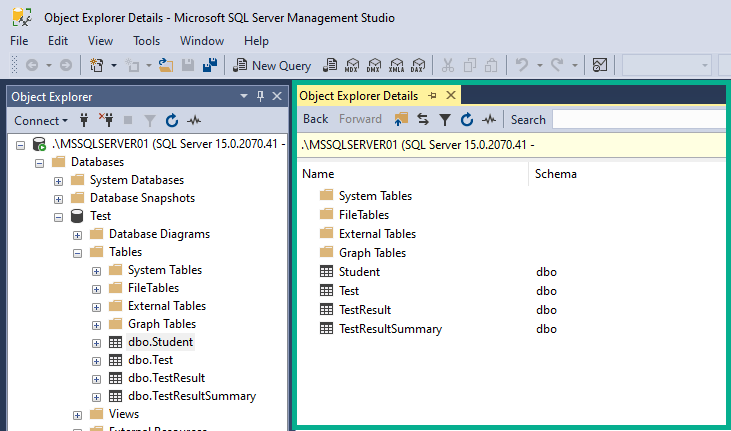Refresh the Object Explorer tree
Image resolution: width=731 pixels, height=431 pixels.
tap(172, 120)
